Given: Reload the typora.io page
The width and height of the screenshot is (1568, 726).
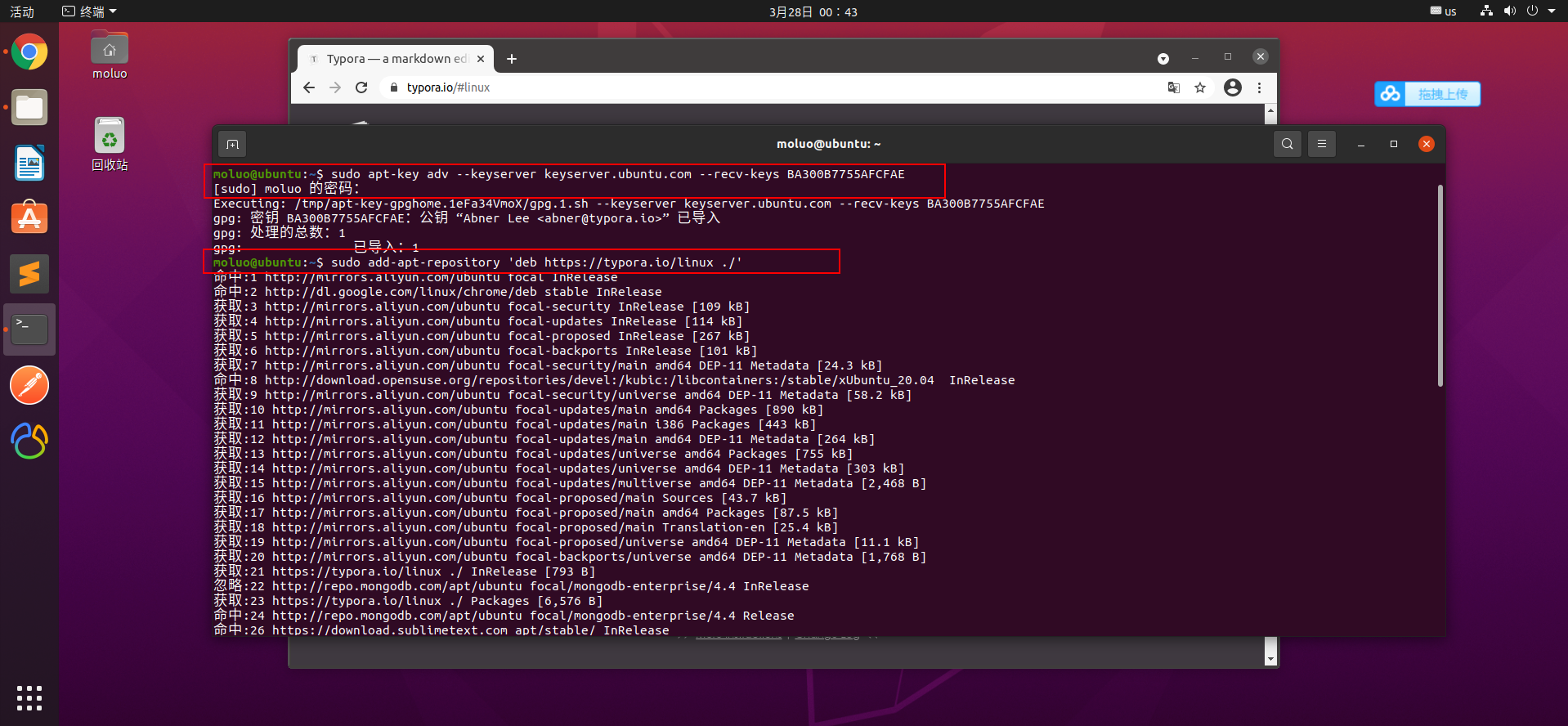Looking at the screenshot, I should [x=361, y=87].
